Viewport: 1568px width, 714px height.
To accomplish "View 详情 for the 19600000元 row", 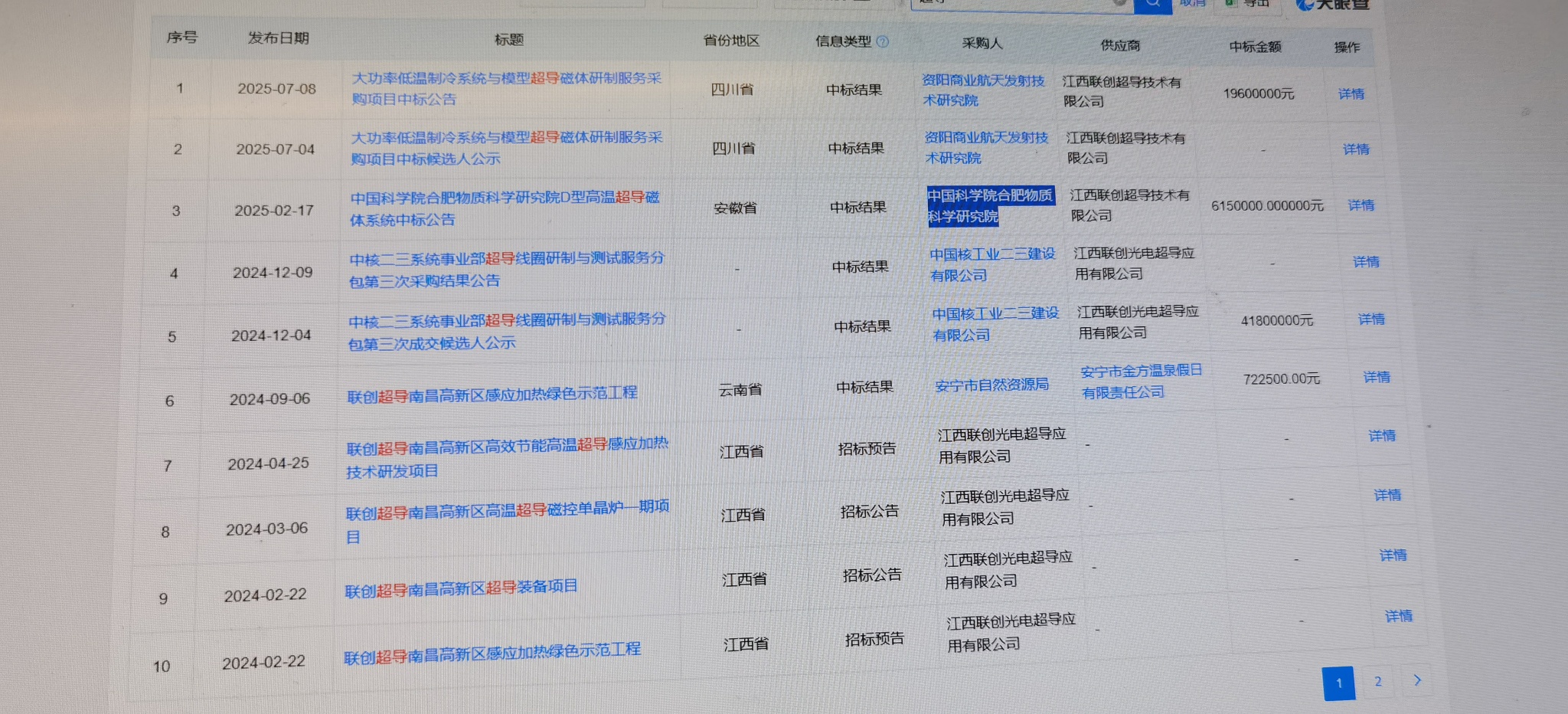I will click(x=1351, y=94).
